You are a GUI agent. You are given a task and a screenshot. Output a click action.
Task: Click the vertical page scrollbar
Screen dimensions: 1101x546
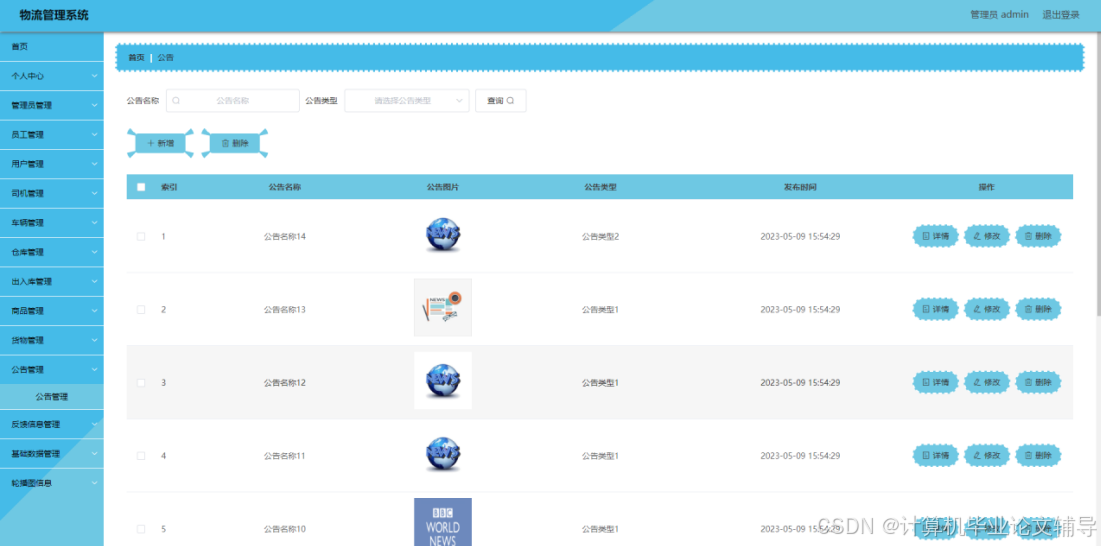pyautogui.click(x=1097, y=175)
